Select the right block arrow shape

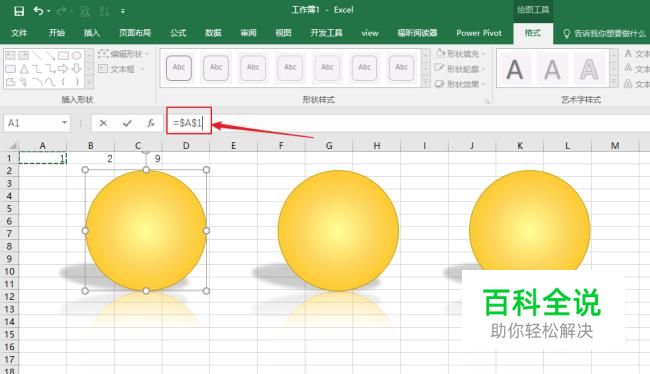pyautogui.click(x=63, y=68)
